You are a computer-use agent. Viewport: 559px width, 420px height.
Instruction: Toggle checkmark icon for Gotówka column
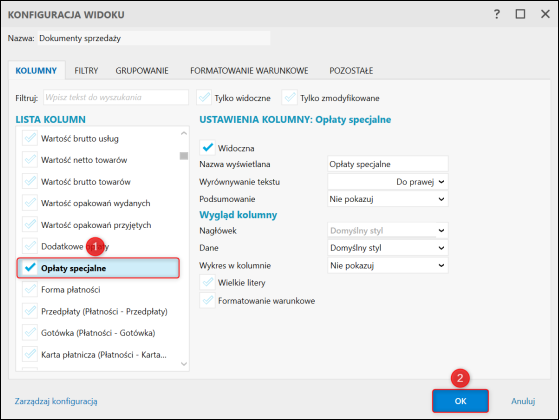click(30, 332)
